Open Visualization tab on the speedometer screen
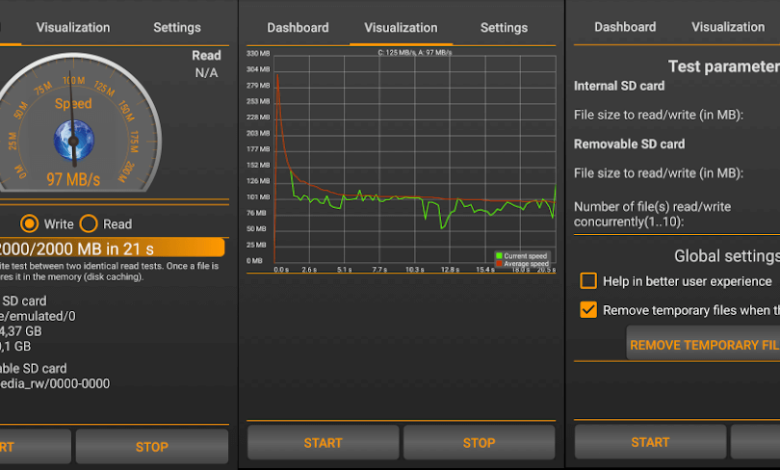Image resolution: width=780 pixels, height=470 pixels. [x=73, y=28]
